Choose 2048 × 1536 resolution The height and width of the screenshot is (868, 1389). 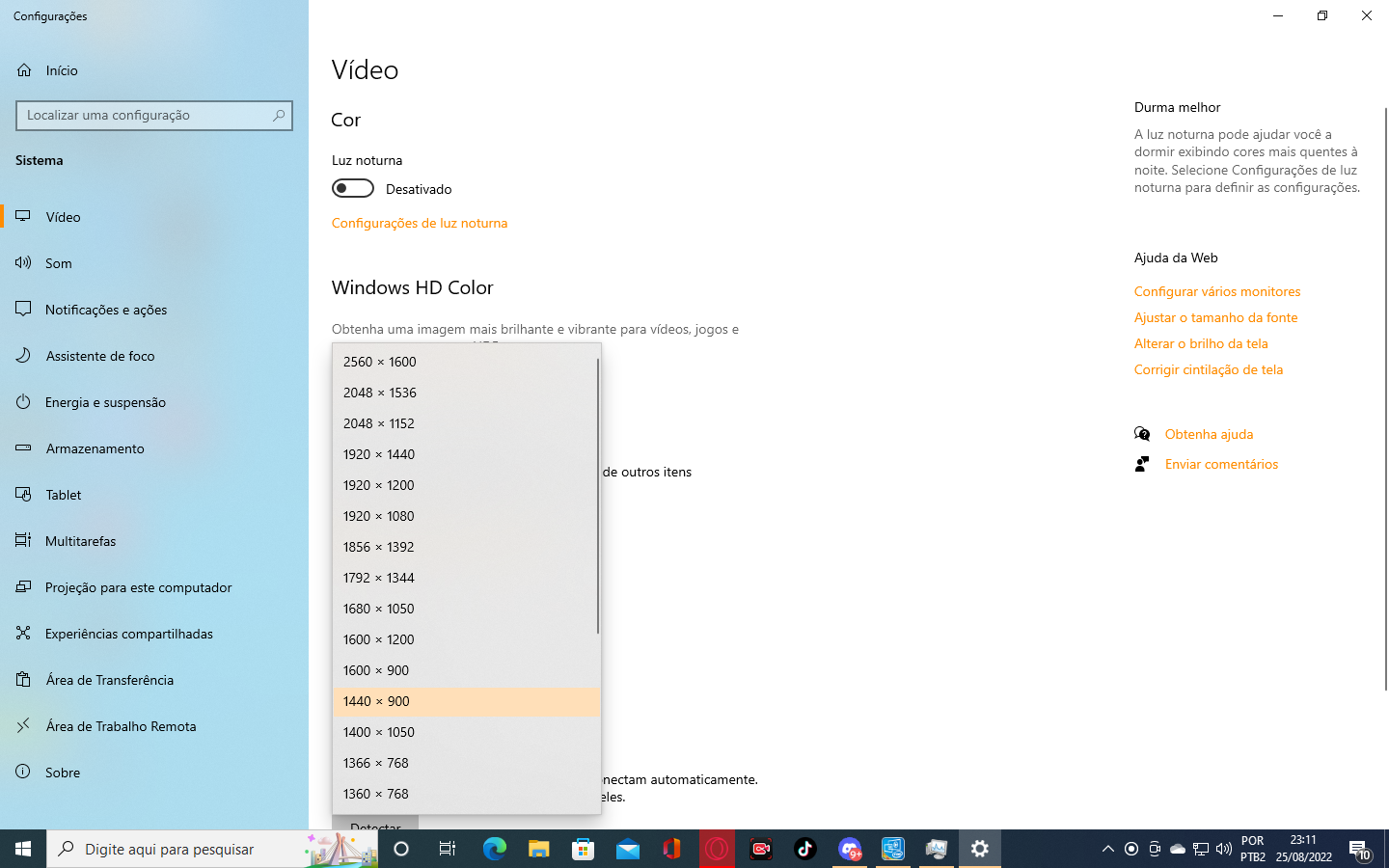click(x=466, y=393)
